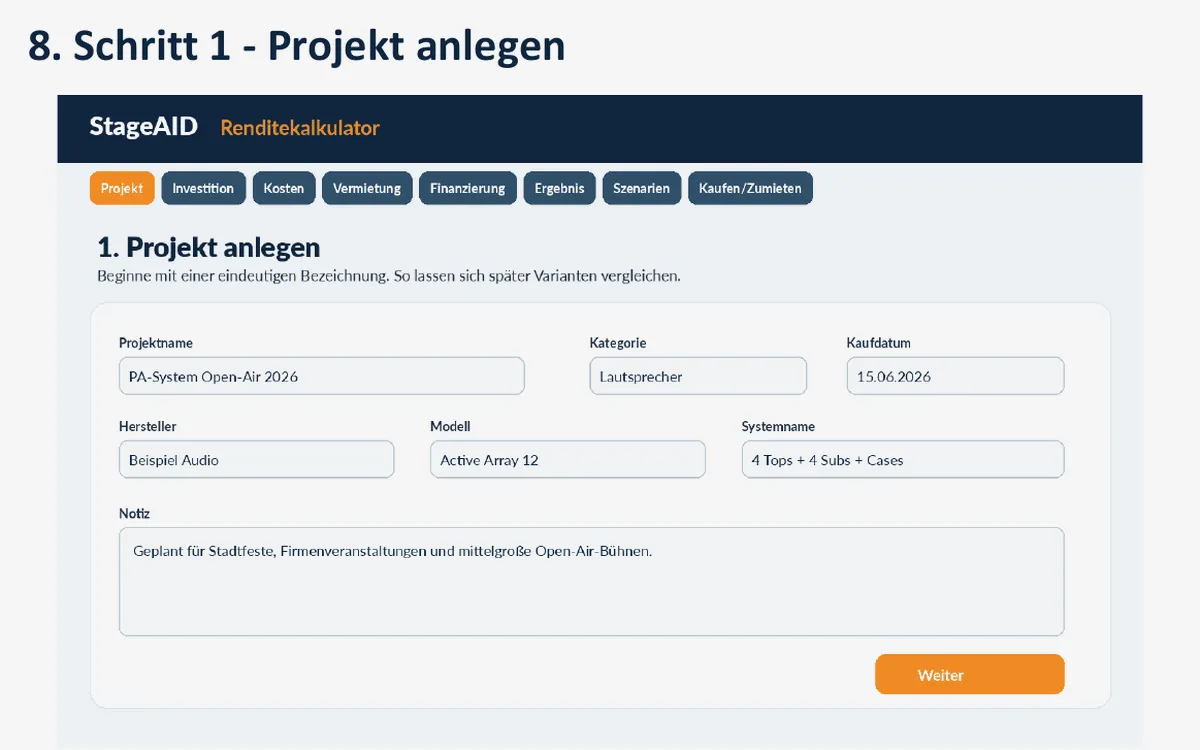
Task: Open the Investition tab
Action: (x=203, y=188)
